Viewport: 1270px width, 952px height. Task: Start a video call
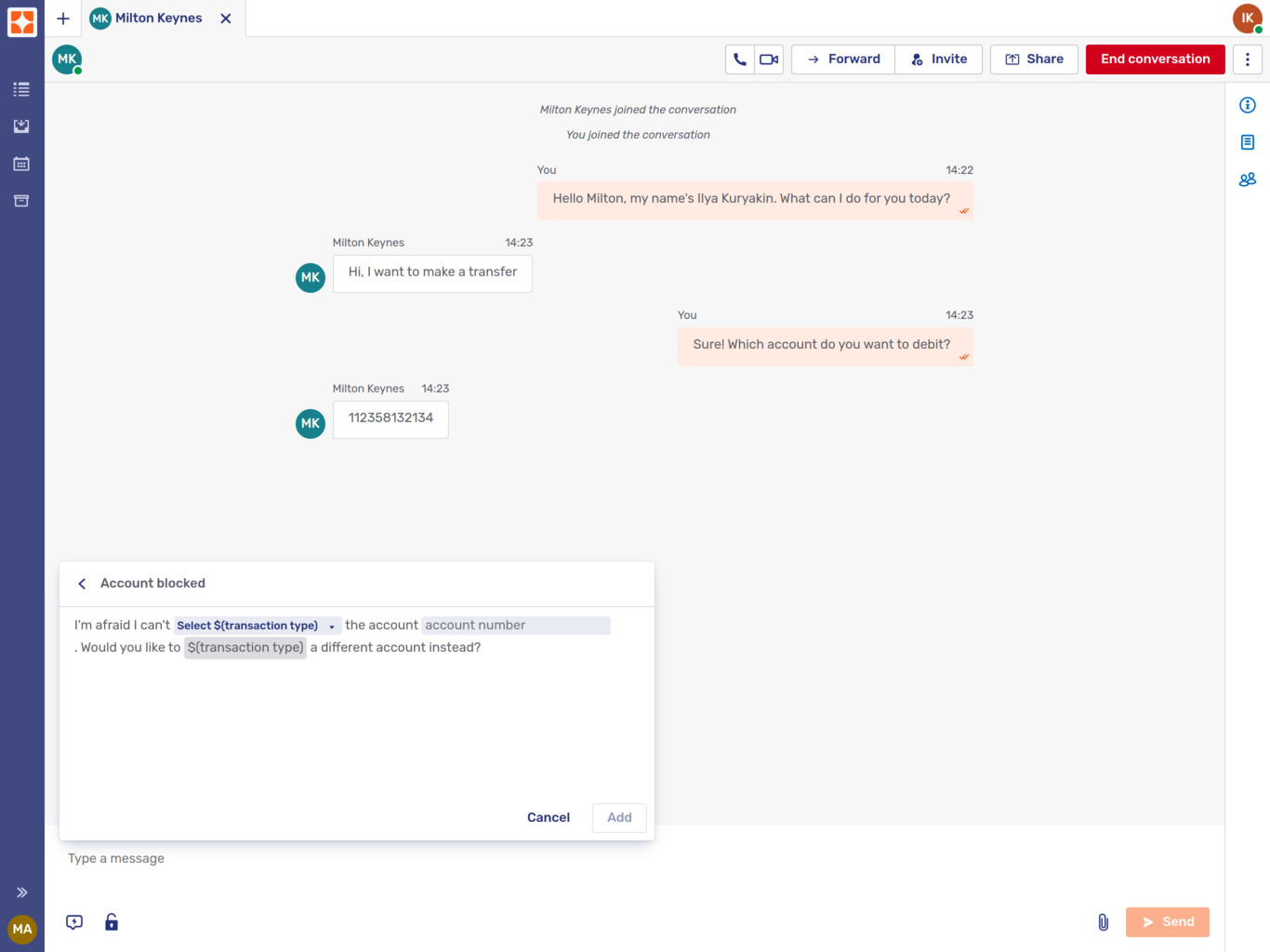click(768, 59)
